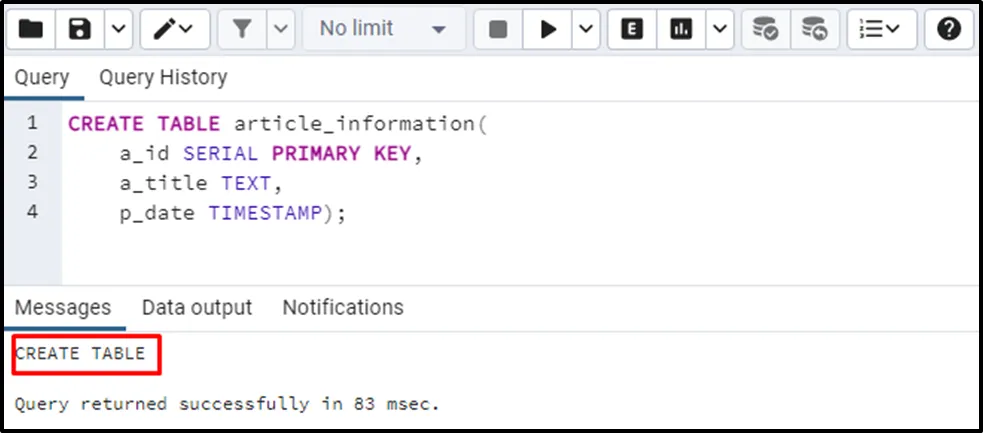This screenshot has width=983, height=433.
Task: Click the Commit database icon
Action: [766, 29]
